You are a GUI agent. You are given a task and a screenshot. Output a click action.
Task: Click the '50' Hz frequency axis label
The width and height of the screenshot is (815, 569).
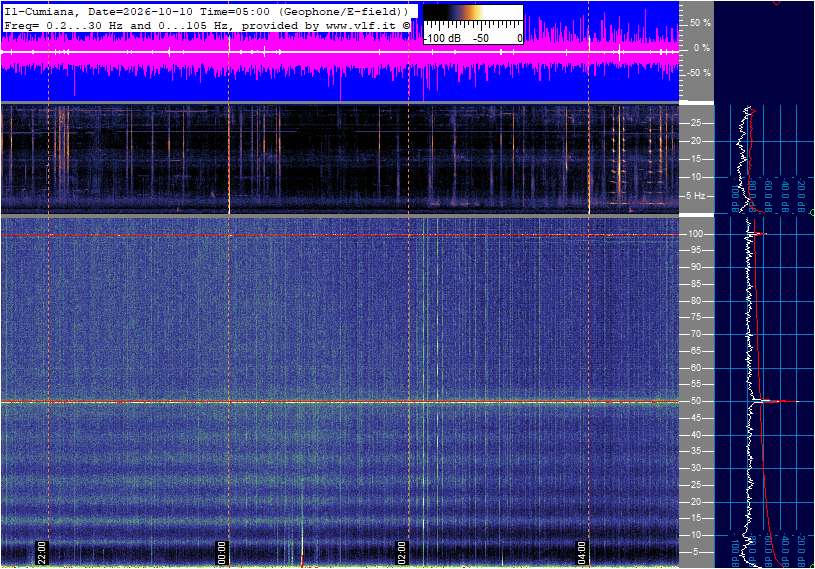(x=696, y=401)
